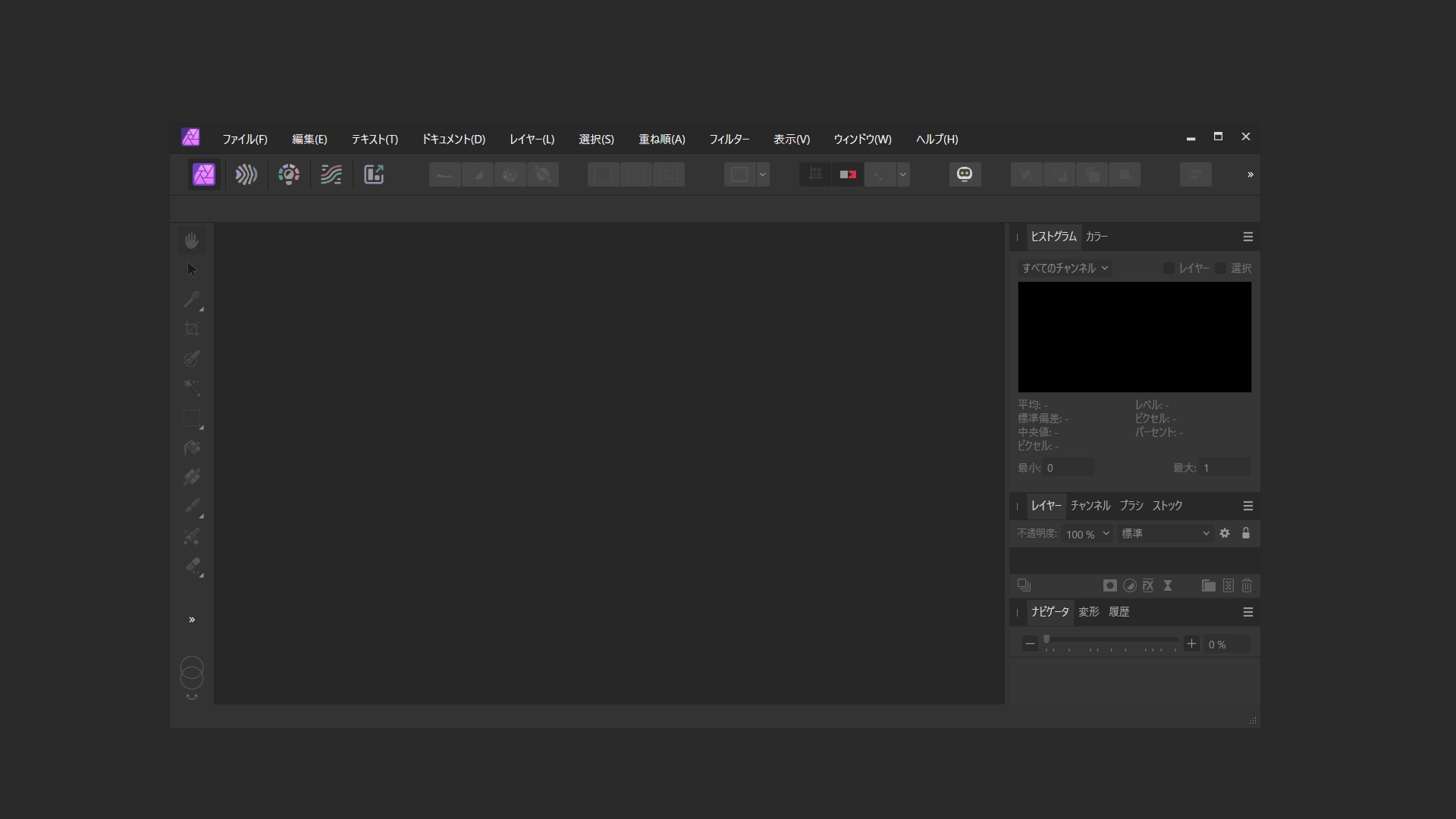
Task: Switch to the Liquify Persona
Action: [246, 174]
